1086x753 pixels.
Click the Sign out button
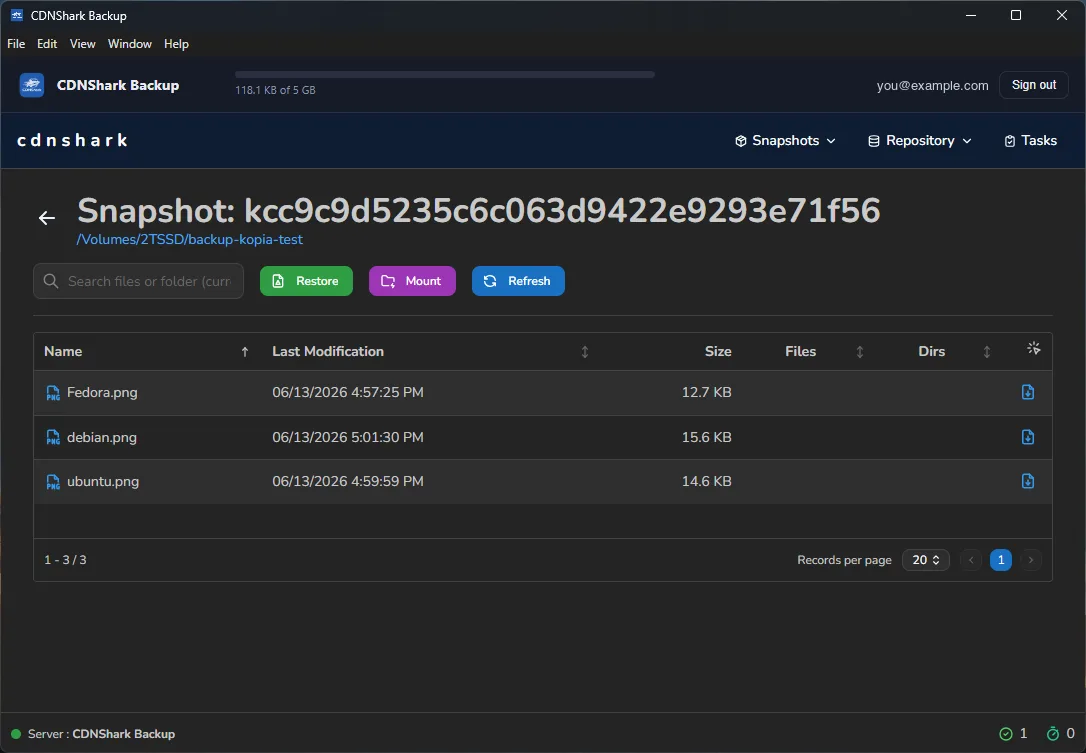click(1033, 85)
